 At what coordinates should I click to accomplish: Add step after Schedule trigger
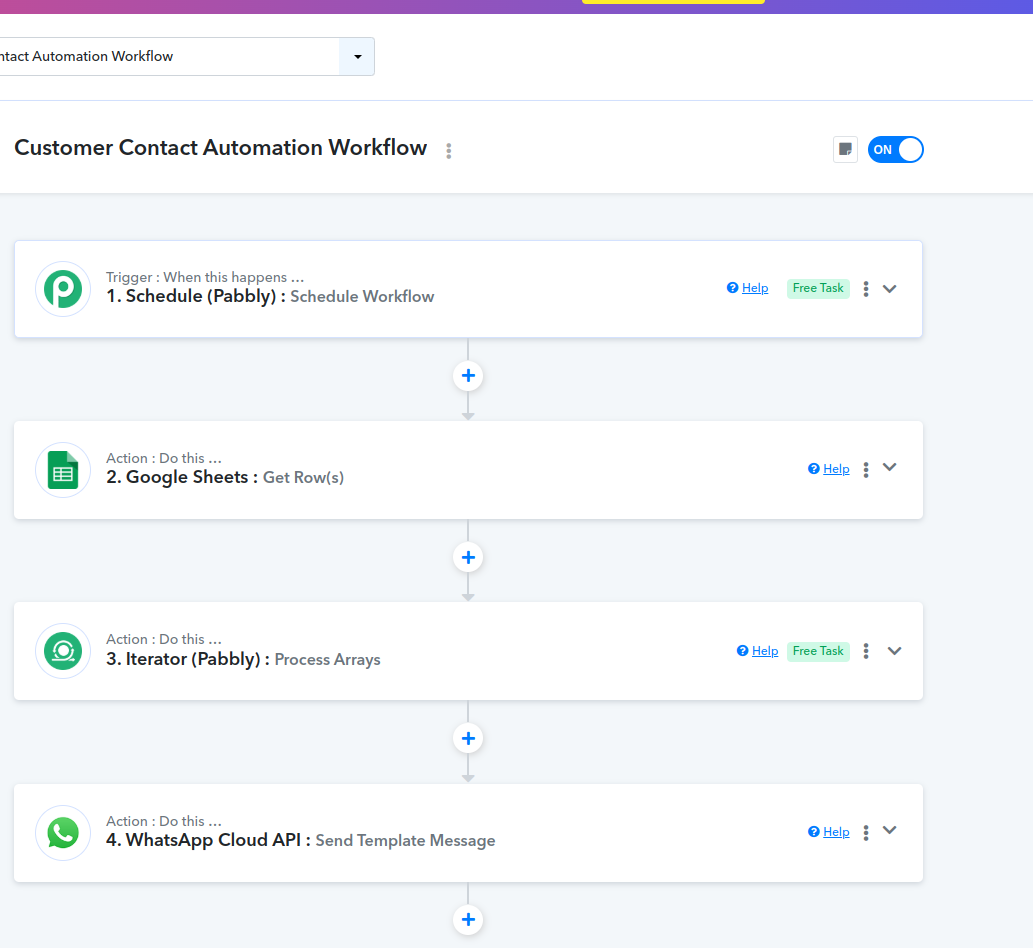tap(468, 376)
